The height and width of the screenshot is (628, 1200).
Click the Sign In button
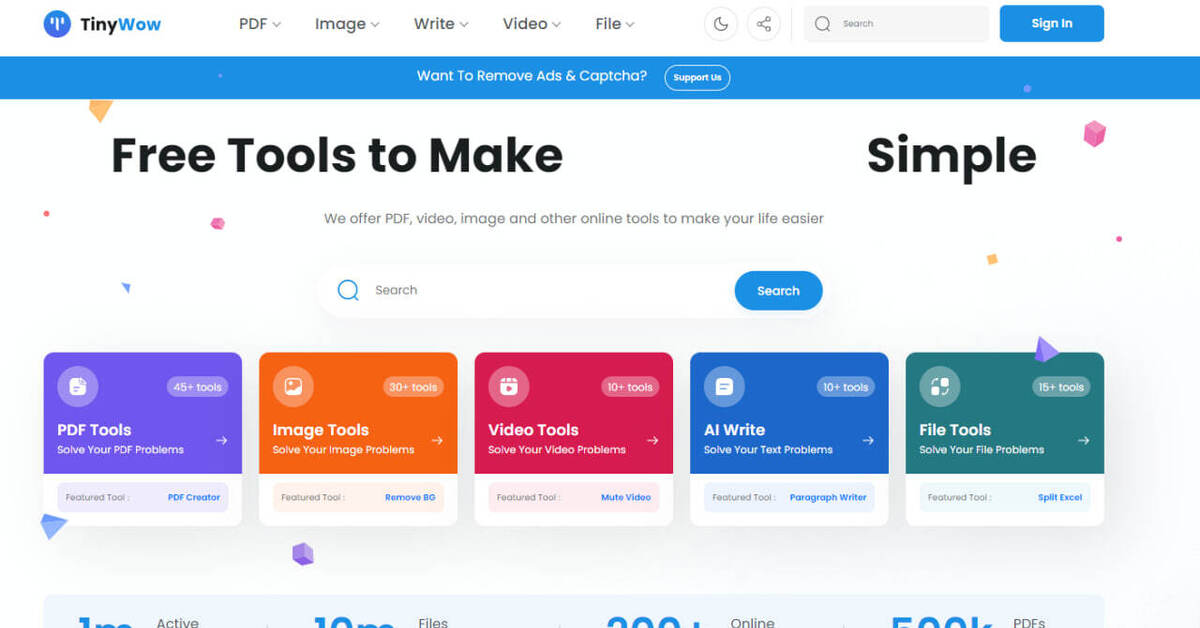(x=1052, y=24)
